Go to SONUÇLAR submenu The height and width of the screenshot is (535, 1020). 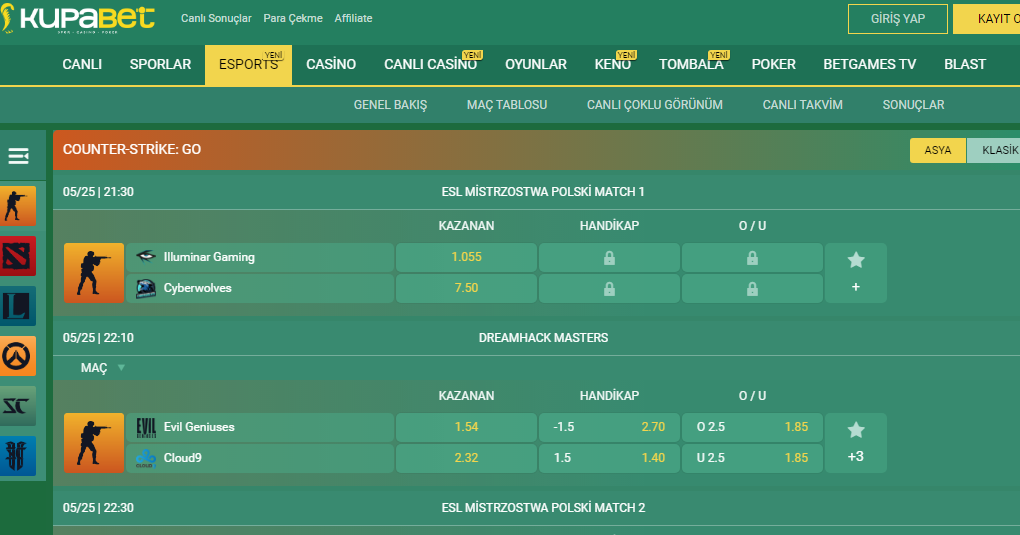[x=913, y=105]
